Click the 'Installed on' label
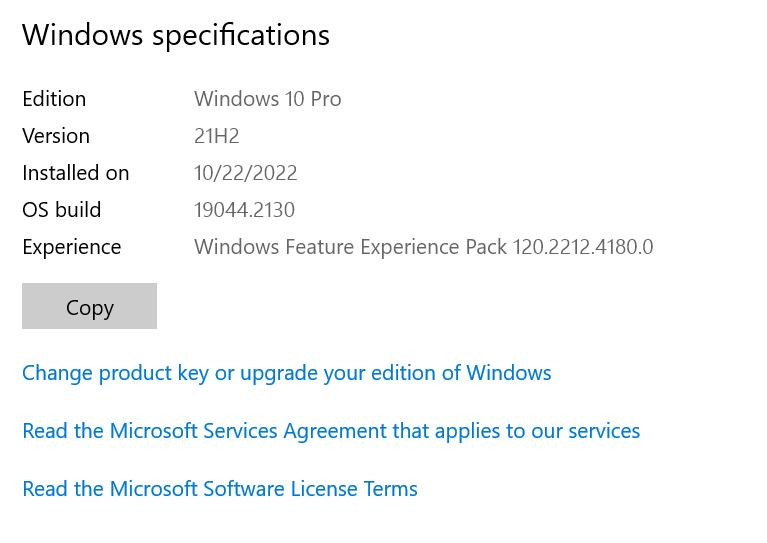The width and height of the screenshot is (767, 543). pyautogui.click(x=75, y=173)
